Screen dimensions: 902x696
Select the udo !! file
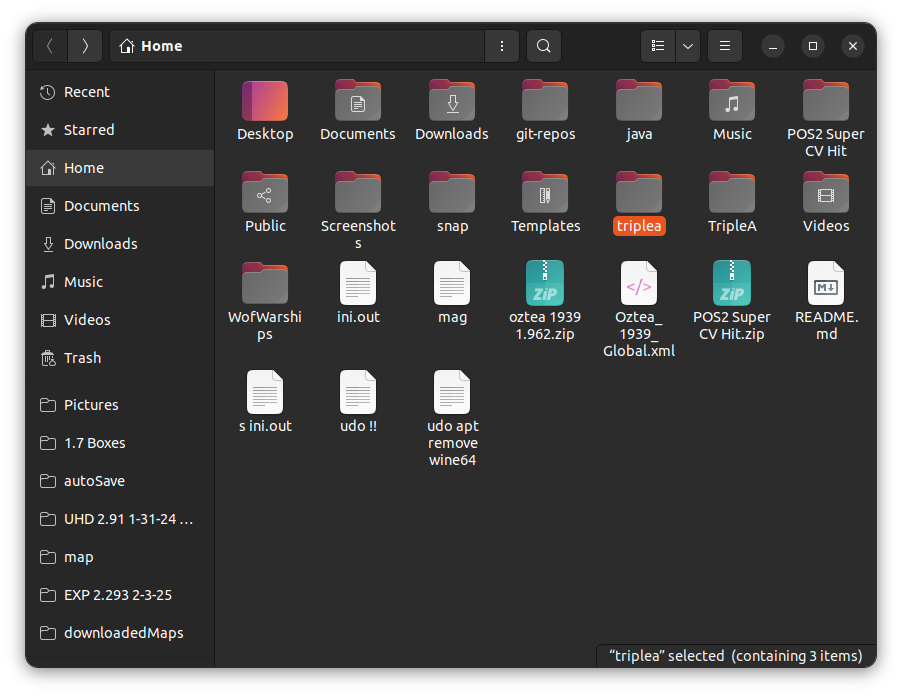click(358, 392)
